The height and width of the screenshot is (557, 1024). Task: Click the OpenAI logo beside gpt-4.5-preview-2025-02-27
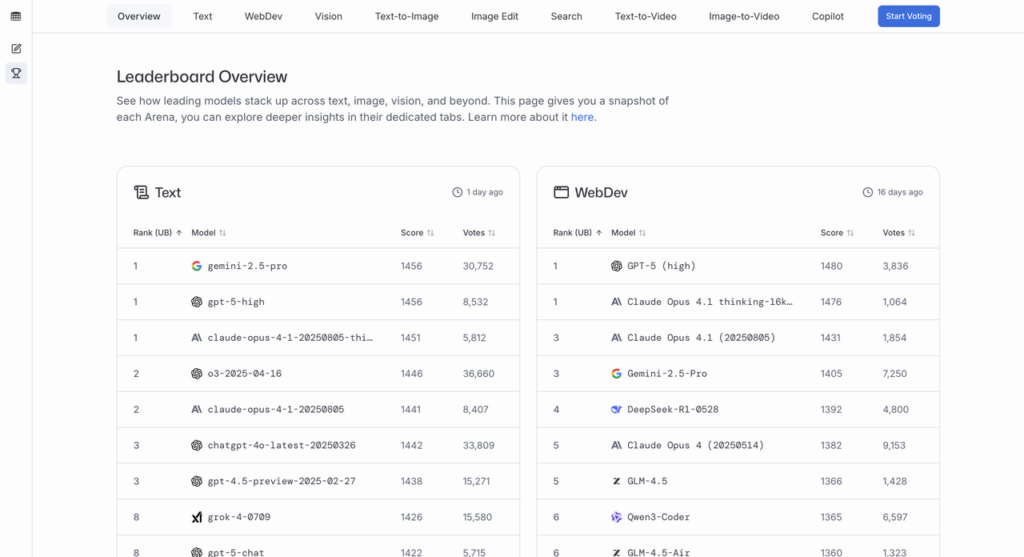(x=197, y=481)
